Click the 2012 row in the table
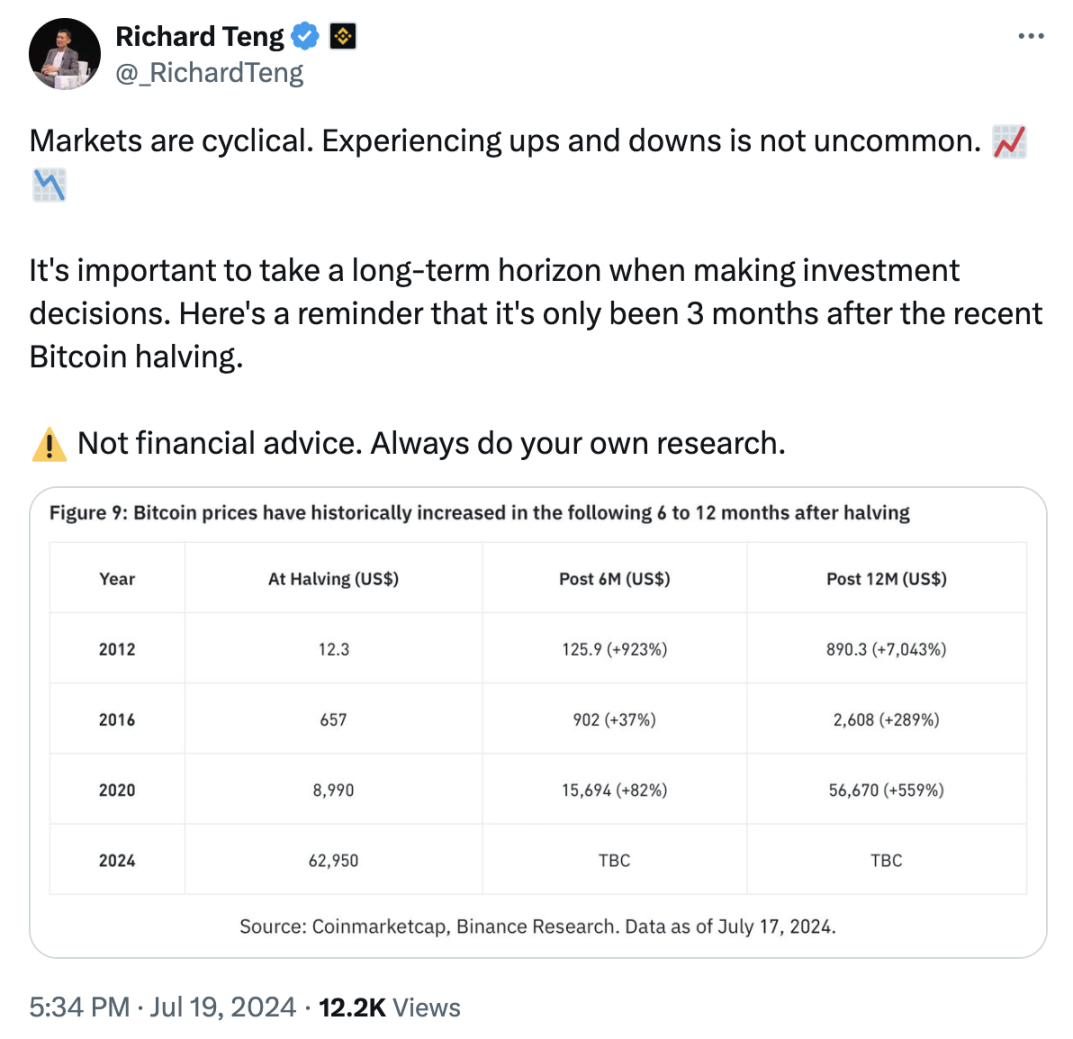 pyautogui.click(x=117, y=649)
